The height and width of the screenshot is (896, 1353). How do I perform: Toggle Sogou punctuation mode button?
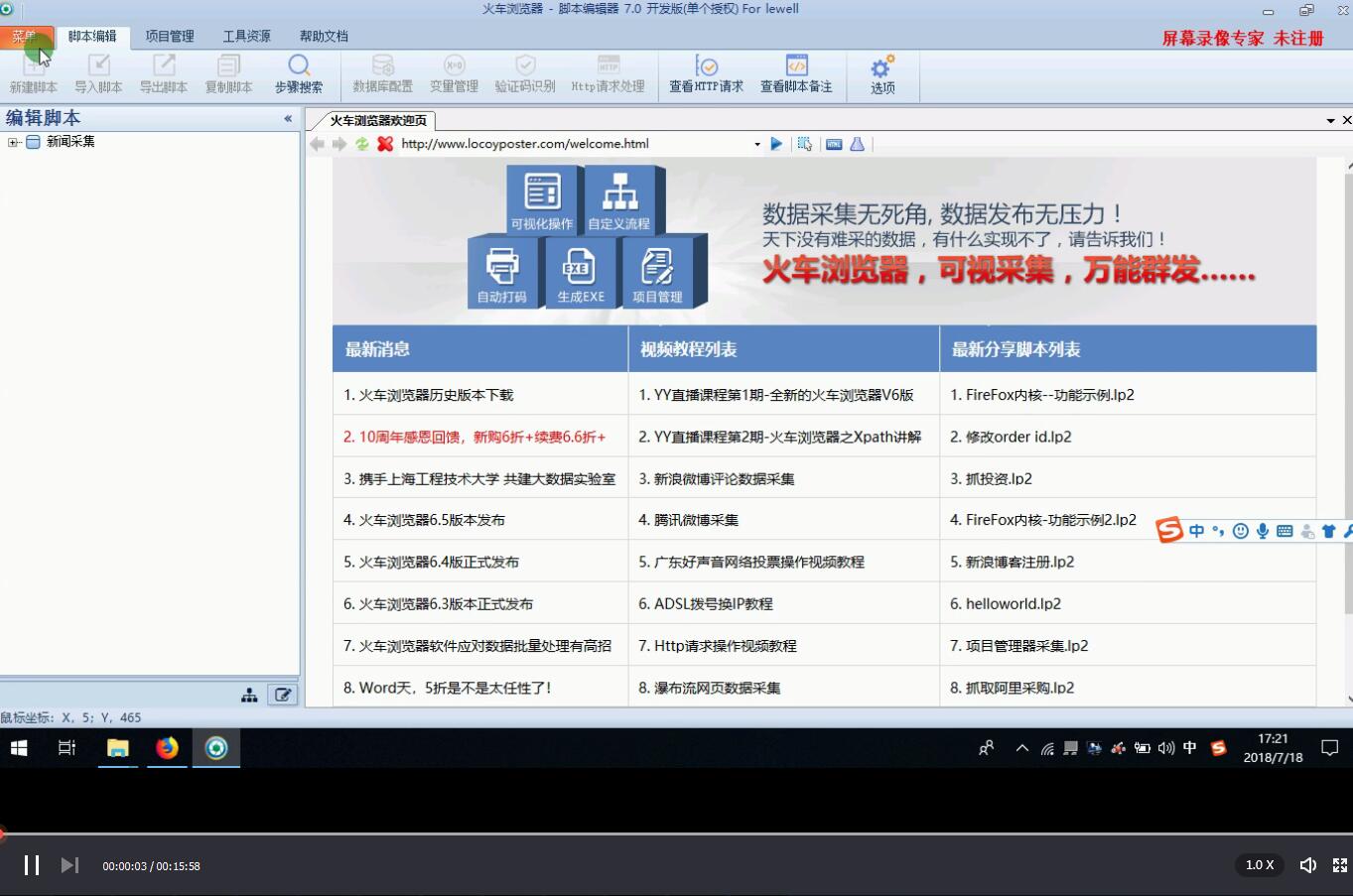pyautogui.click(x=1218, y=531)
